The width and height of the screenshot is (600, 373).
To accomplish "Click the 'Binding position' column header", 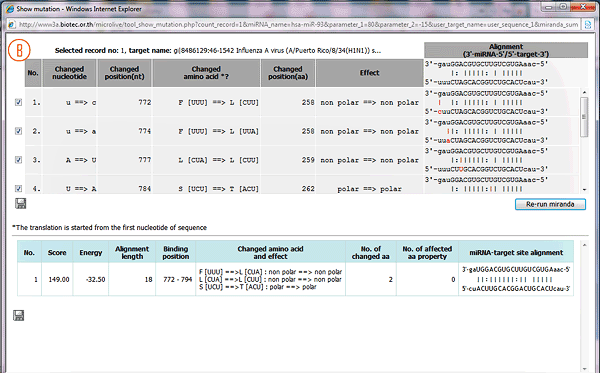I will coord(176,252).
